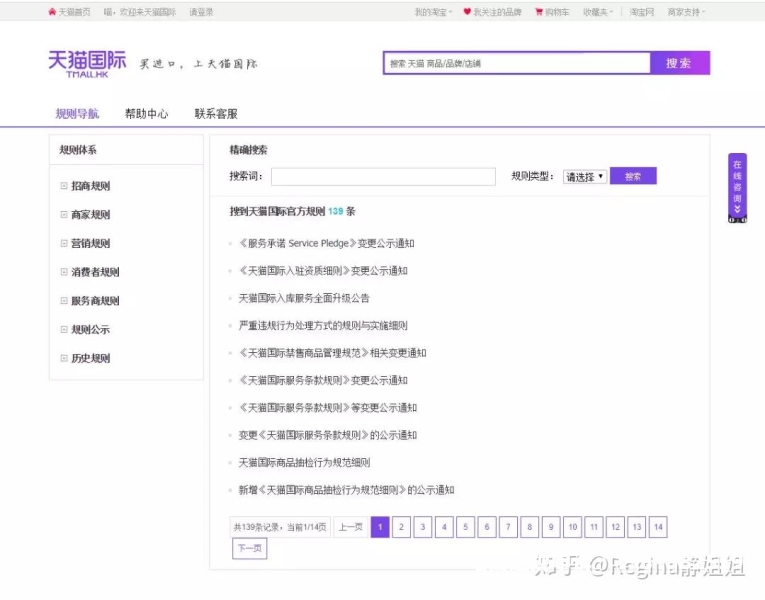Click the 搜索 button beside 规则类型
Viewport: 765px width, 600px height.
633,176
